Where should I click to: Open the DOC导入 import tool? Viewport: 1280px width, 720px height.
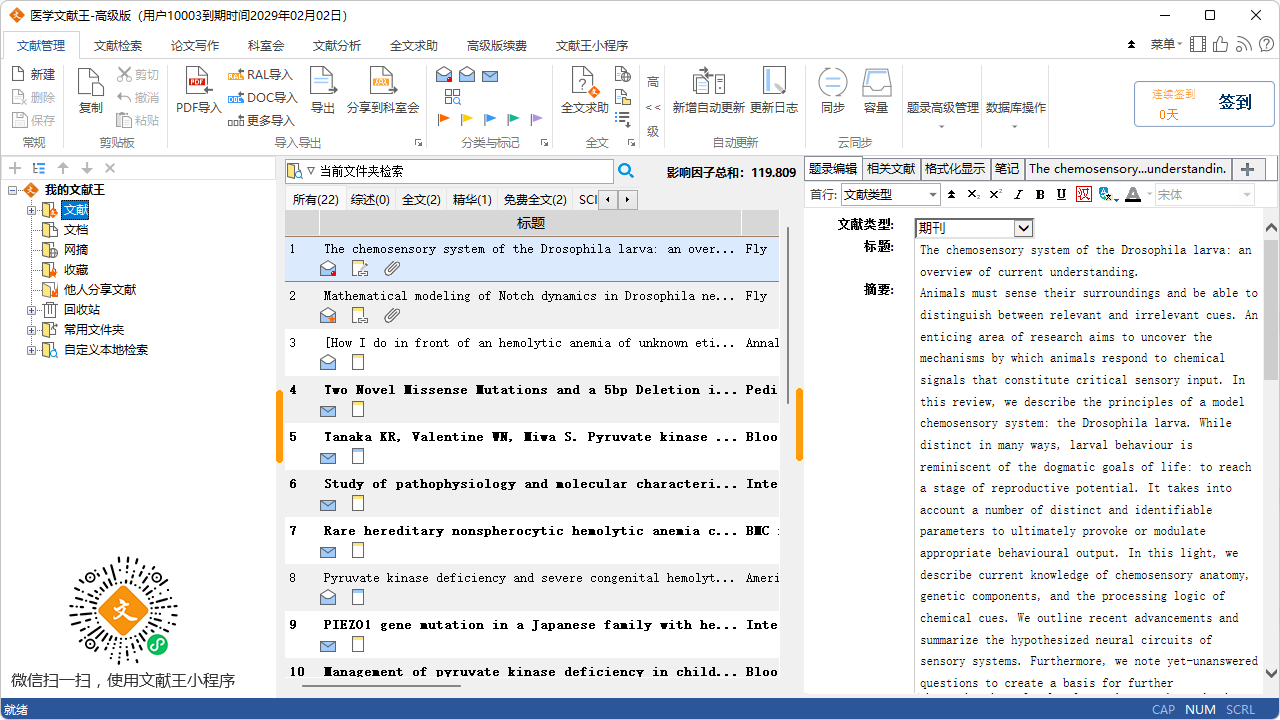pyautogui.click(x=263, y=98)
